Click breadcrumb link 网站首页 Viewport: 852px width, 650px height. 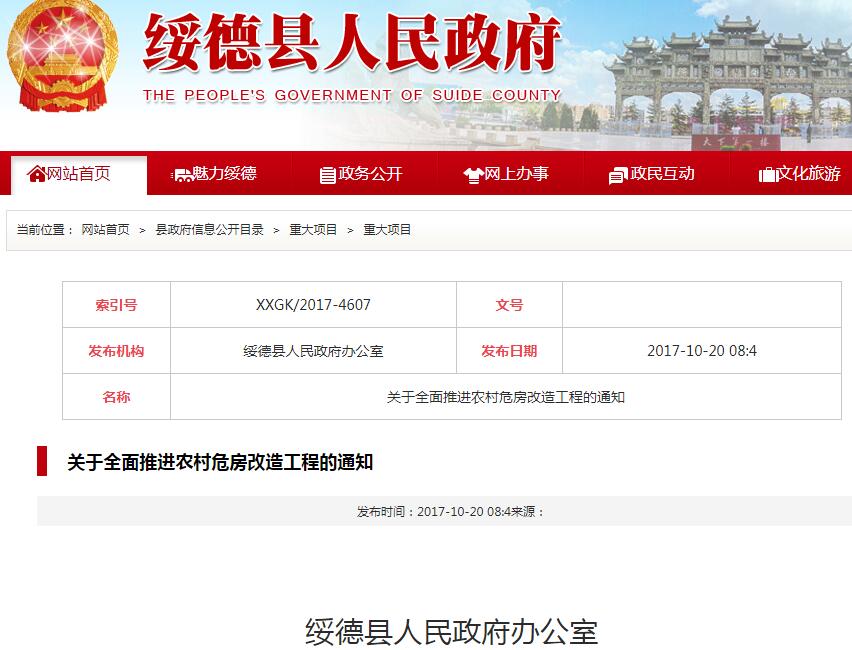(x=105, y=230)
